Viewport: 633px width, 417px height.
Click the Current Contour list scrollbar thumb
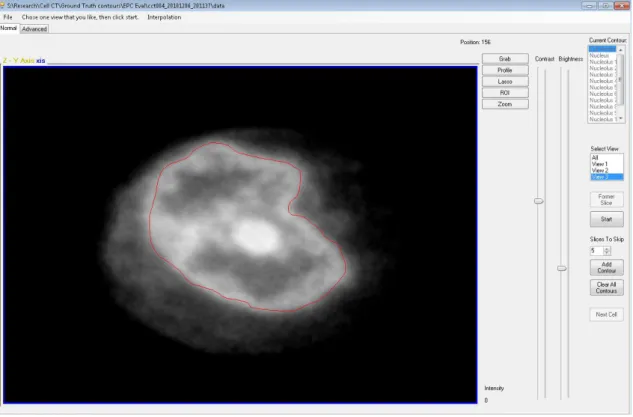pos(620,79)
